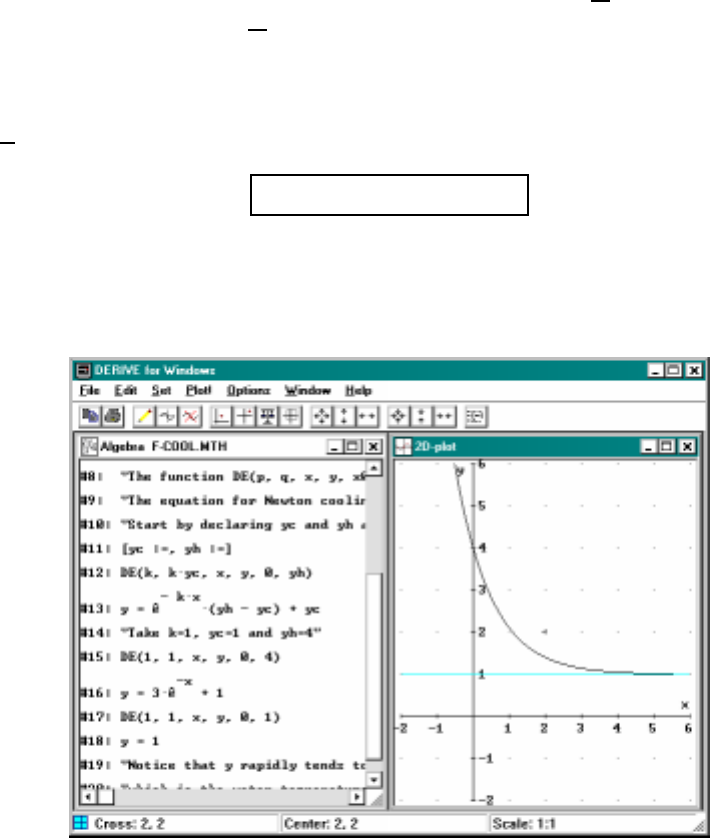Click the 2D-plot window title icon
This screenshot has width=710, height=838.
pyautogui.click(x=404, y=446)
